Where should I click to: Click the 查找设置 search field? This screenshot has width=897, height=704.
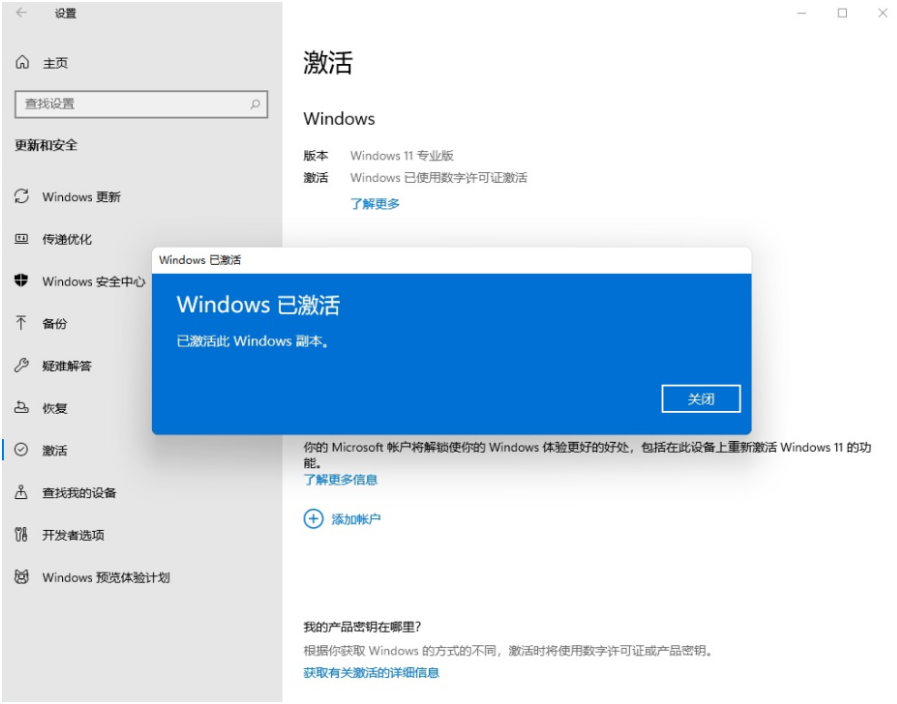141,104
